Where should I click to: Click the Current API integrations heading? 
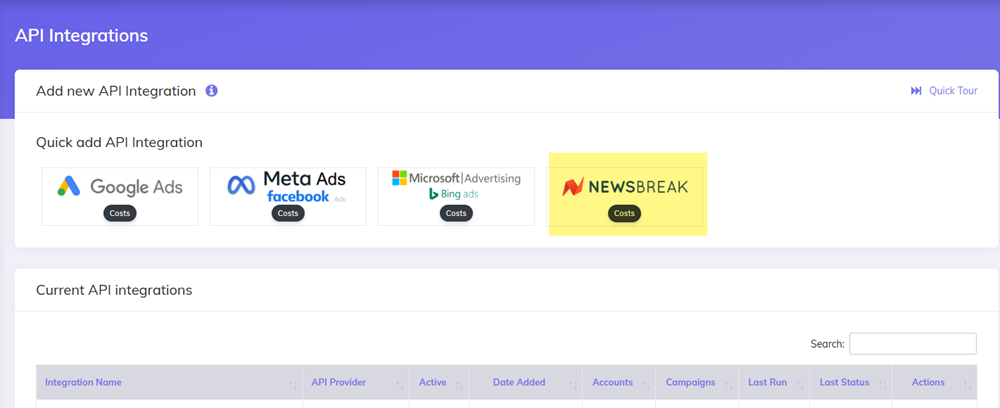114,290
